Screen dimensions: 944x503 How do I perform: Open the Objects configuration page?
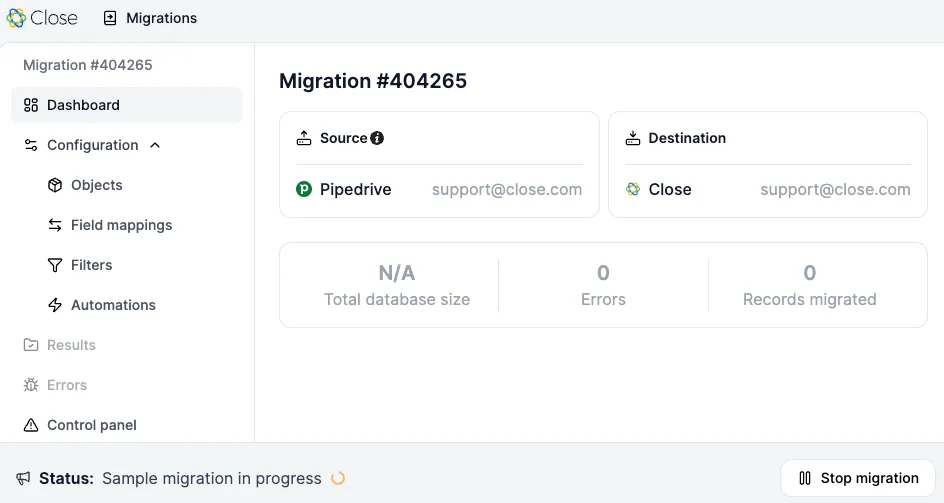coord(96,185)
